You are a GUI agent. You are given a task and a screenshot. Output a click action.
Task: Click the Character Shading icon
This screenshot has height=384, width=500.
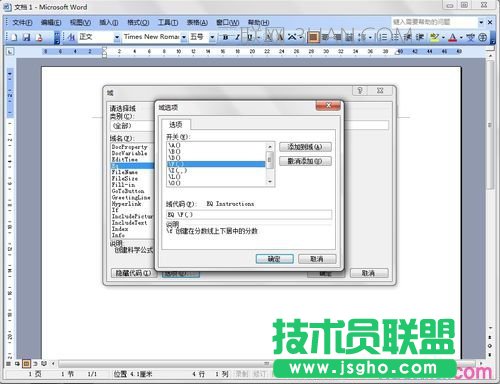coord(280,37)
